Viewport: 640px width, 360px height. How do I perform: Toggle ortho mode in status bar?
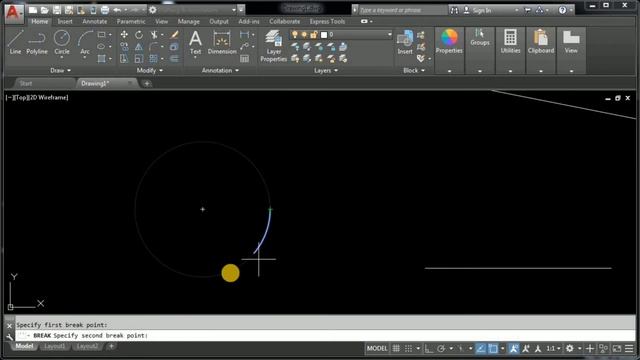coord(428,348)
